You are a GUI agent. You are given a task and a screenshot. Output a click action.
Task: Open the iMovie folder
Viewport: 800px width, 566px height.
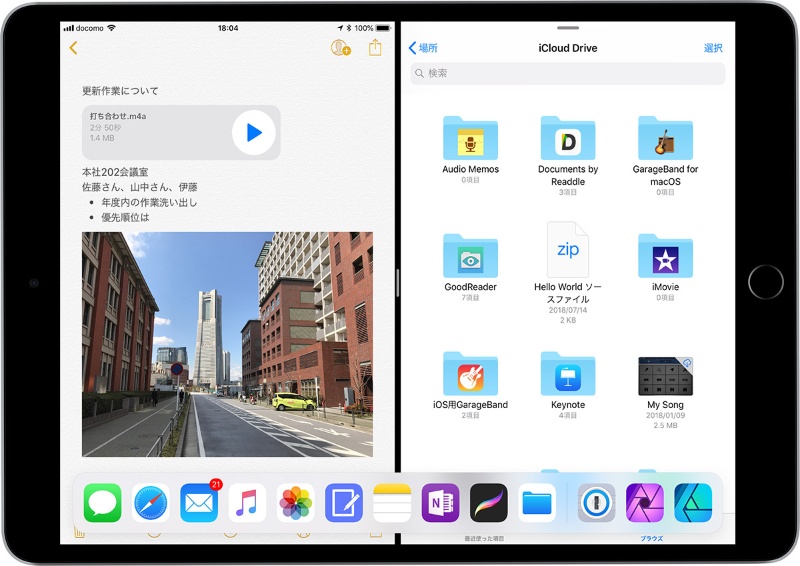click(x=665, y=257)
